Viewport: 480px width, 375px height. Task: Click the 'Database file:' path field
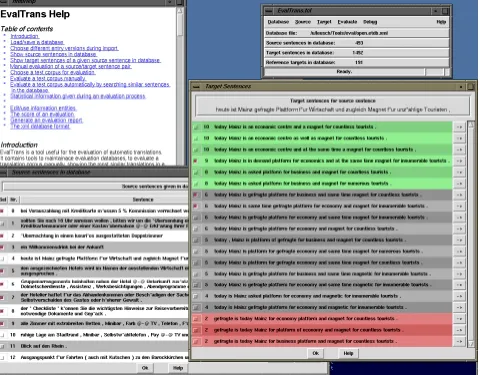click(349, 33)
